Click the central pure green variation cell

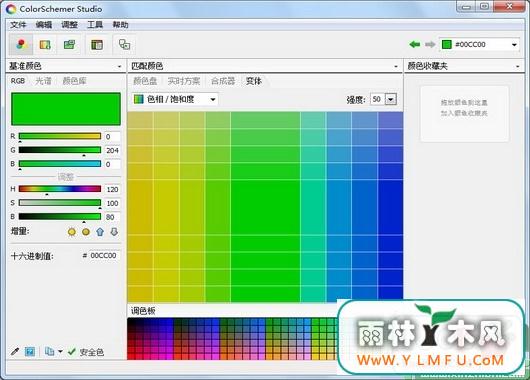265,207
